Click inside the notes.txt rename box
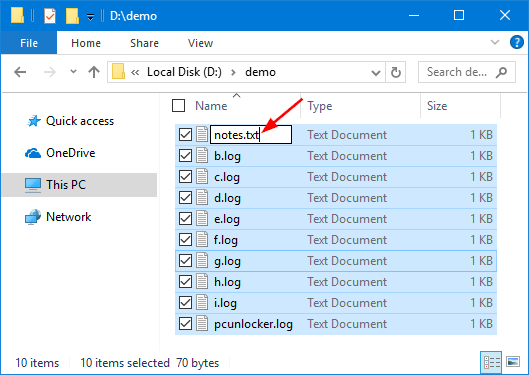This screenshot has height=375, width=529. [x=251, y=135]
